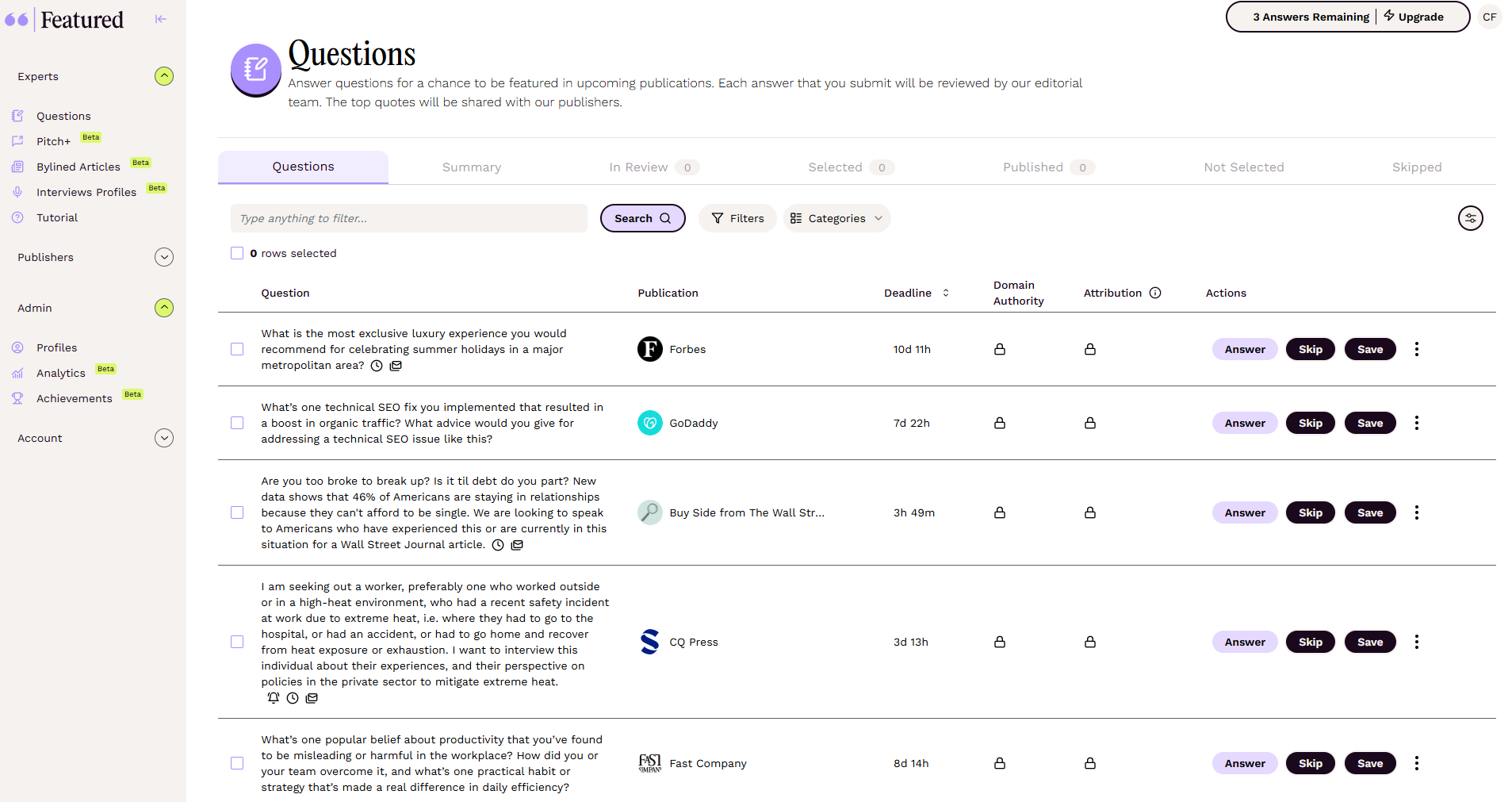Click the Analytics chart icon
Screen dimensions: 1512x802
pyautogui.click(x=17, y=373)
